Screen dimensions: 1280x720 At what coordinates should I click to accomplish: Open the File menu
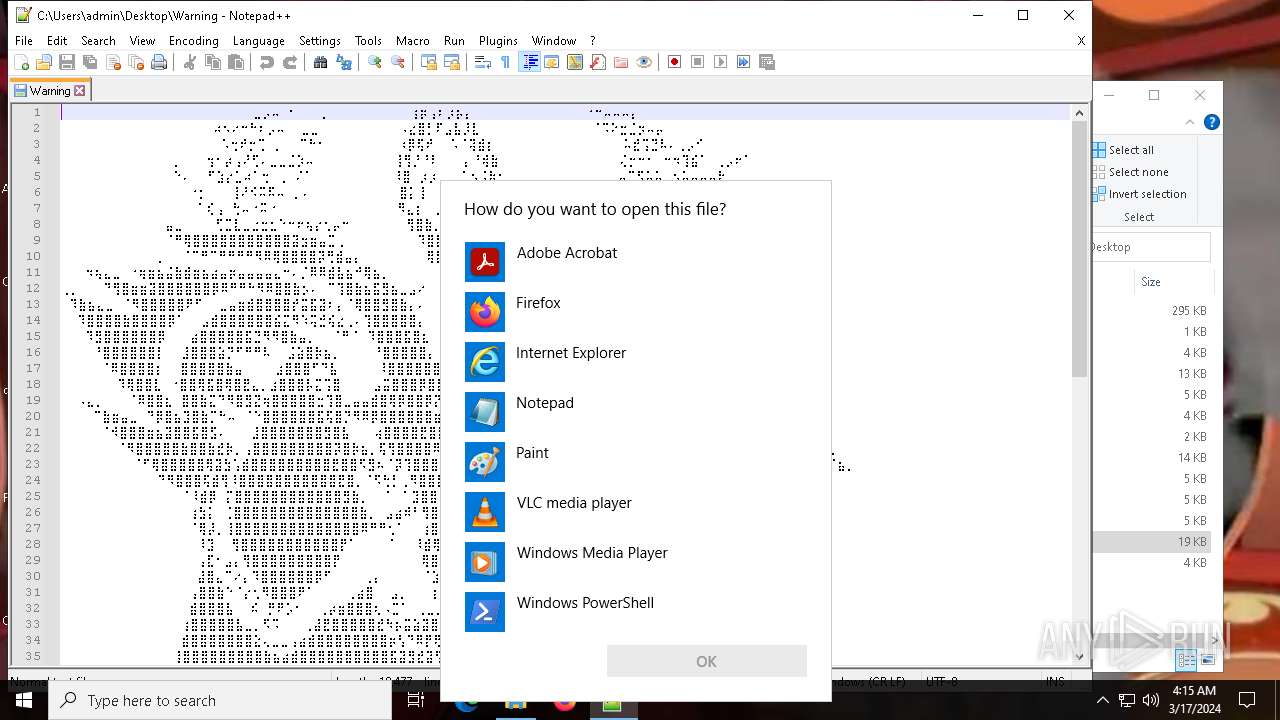[24, 41]
